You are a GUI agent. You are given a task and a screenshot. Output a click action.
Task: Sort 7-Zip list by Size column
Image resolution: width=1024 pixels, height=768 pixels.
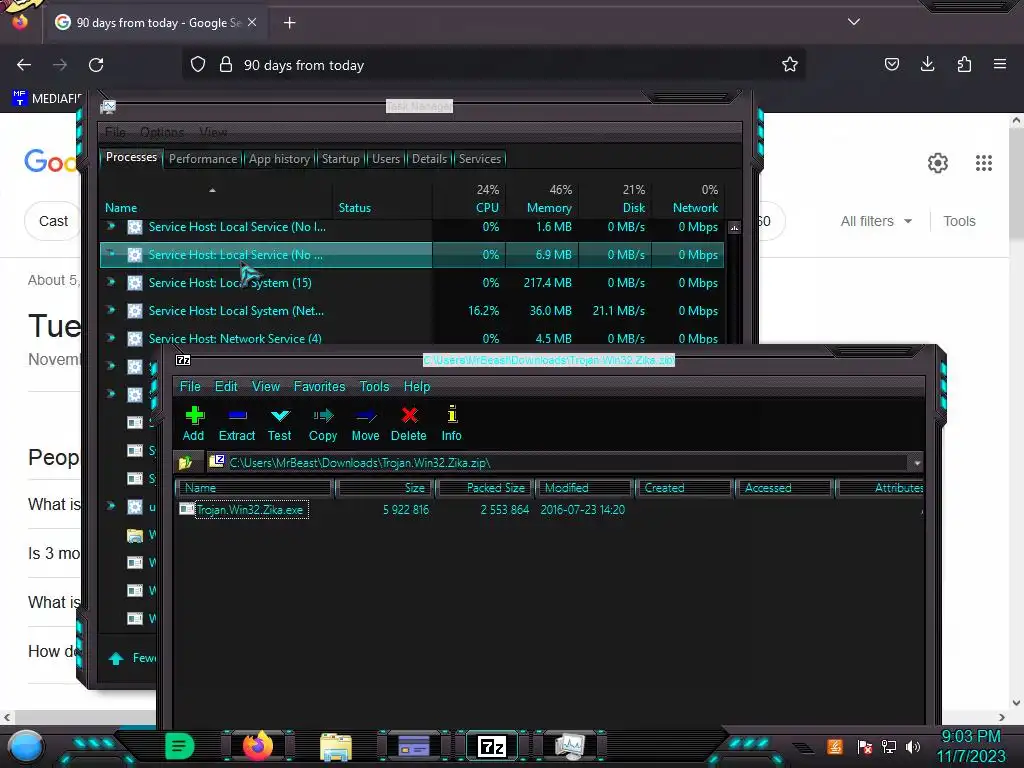[385, 488]
